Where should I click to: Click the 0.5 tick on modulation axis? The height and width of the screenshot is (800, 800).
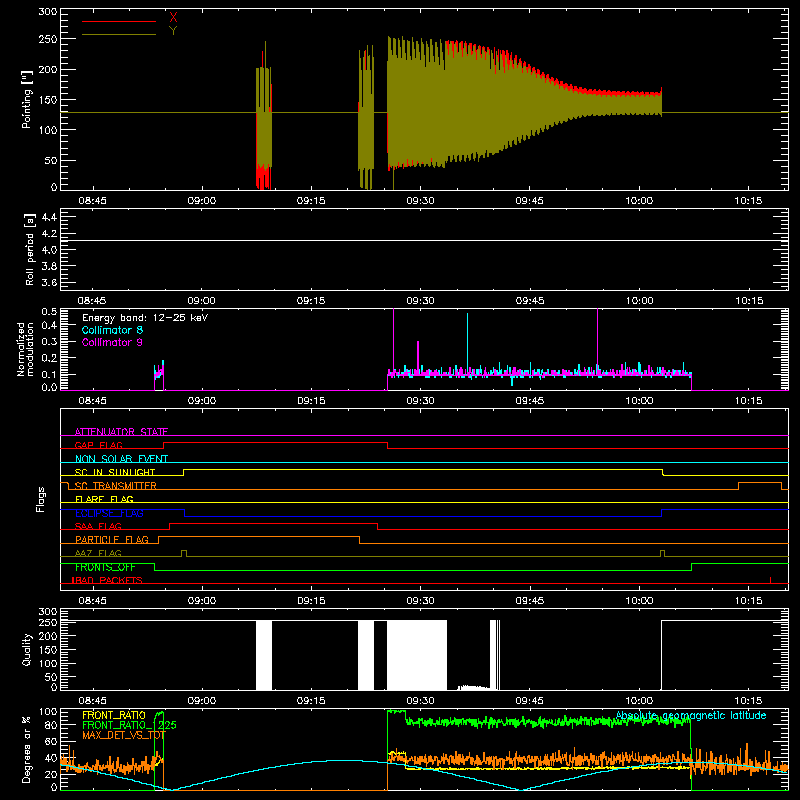(x=49, y=312)
